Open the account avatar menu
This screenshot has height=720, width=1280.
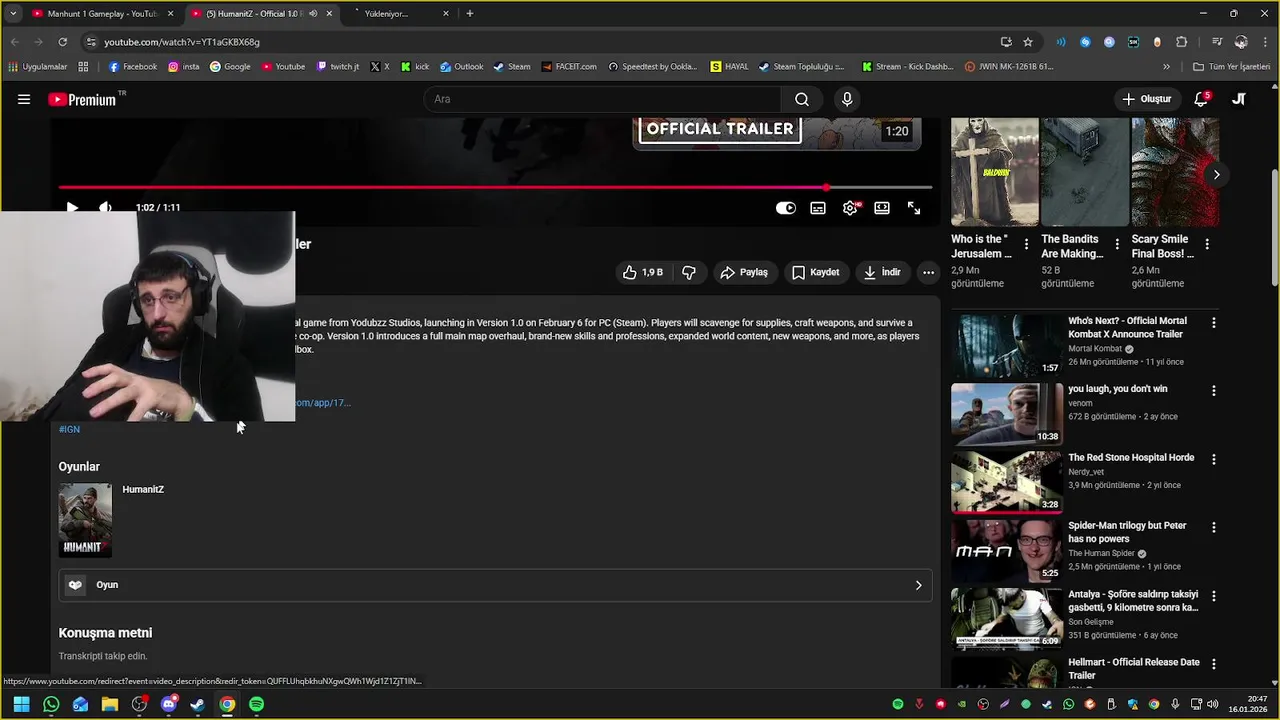tap(1238, 99)
